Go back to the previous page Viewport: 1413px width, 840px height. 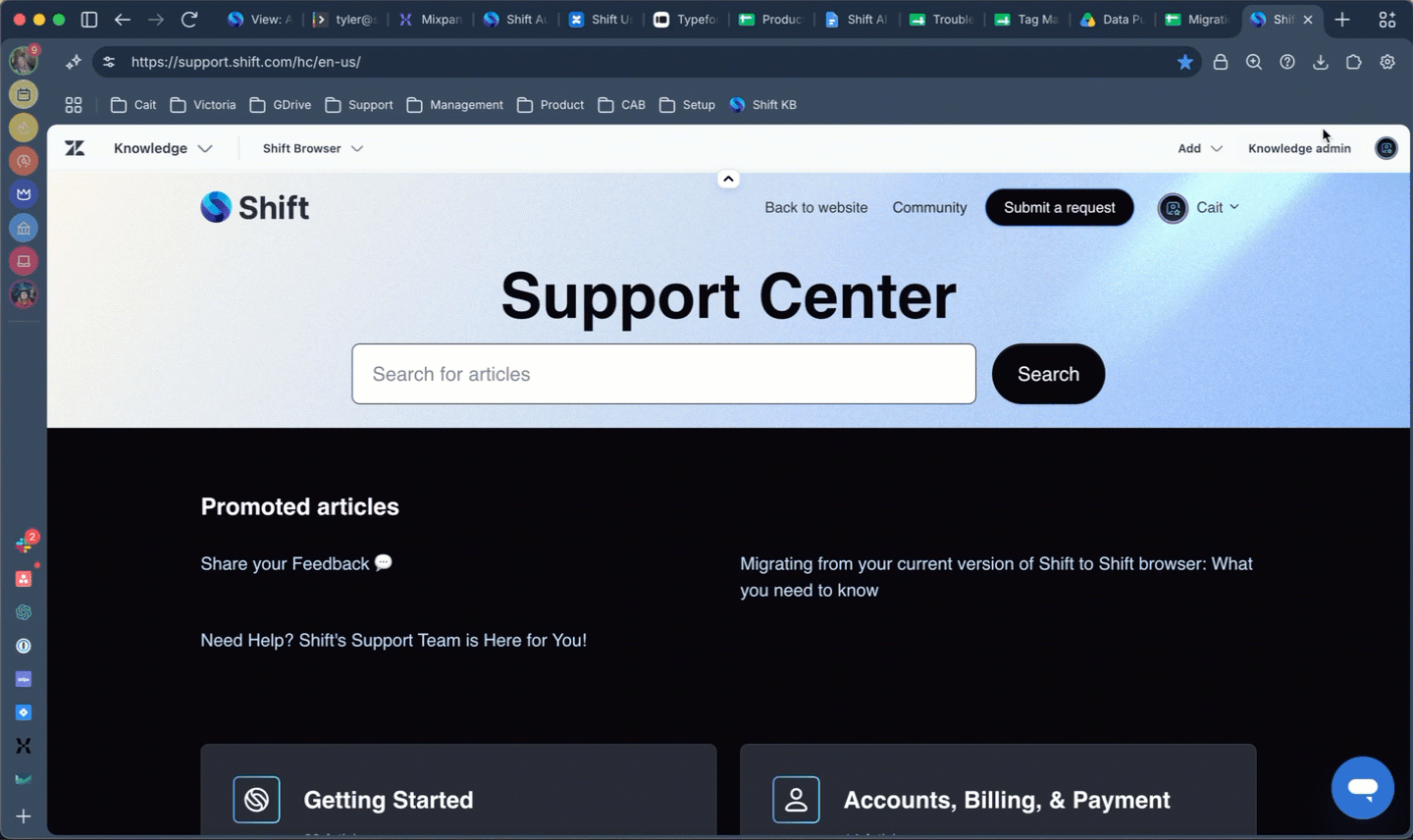click(x=123, y=20)
